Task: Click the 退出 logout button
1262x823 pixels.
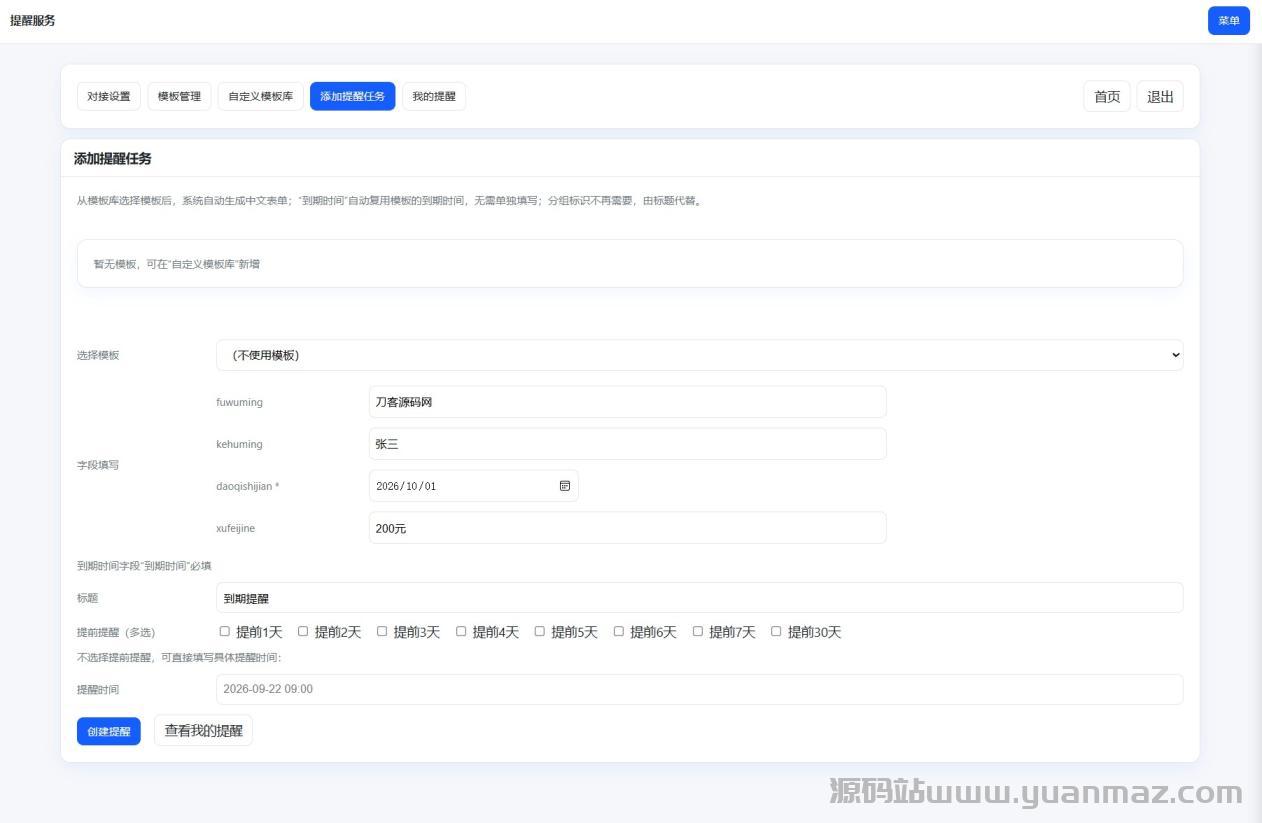Action: click(x=1160, y=96)
